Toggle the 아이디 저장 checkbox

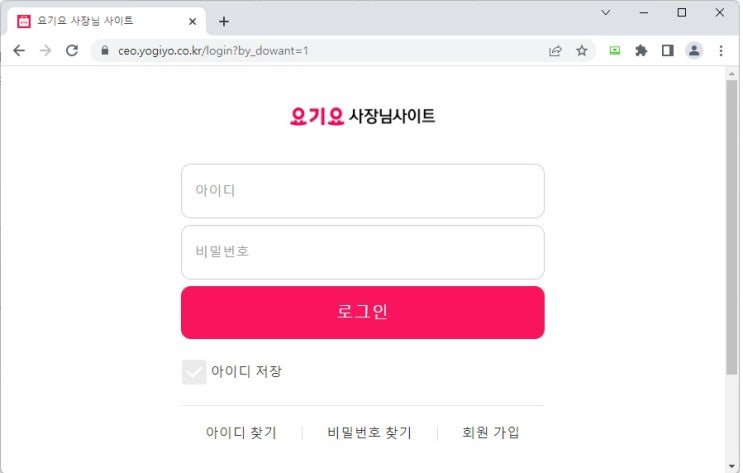pos(194,372)
